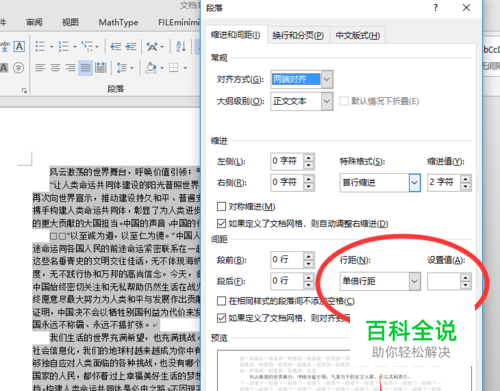Open the ribbon line spacing dropdown arrow
The image size is (500, 391).
(132, 68)
